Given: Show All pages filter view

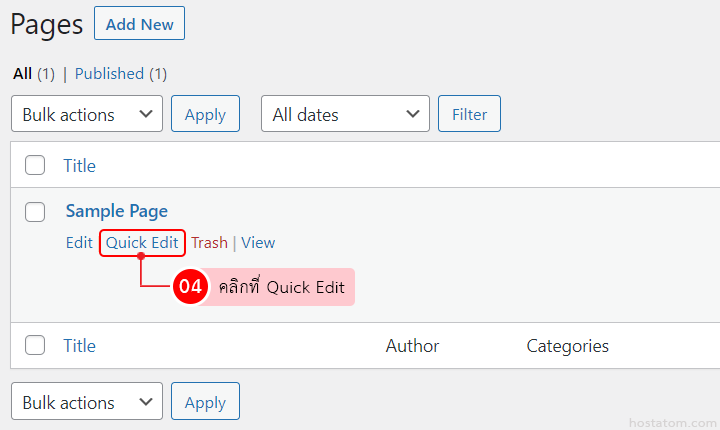Looking at the screenshot, I should (x=22, y=73).
